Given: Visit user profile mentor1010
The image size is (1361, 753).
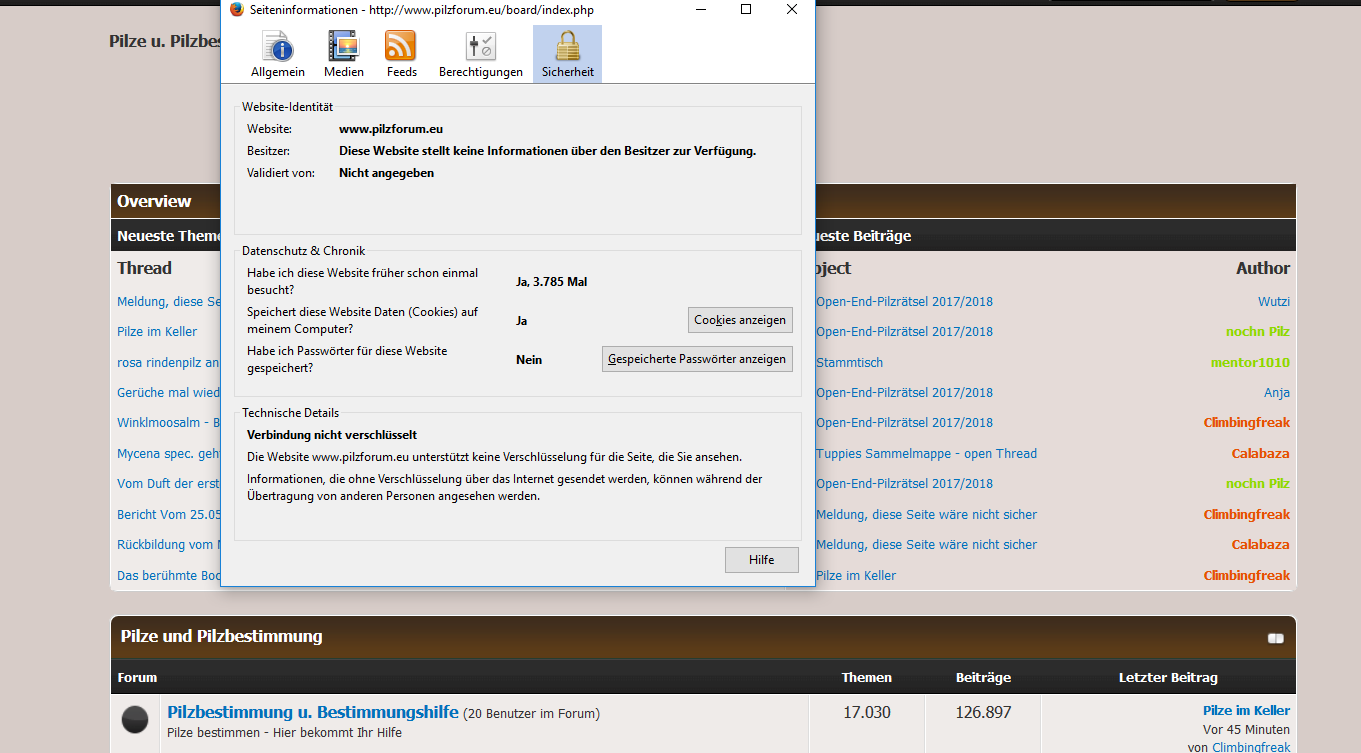Looking at the screenshot, I should tap(1250, 362).
